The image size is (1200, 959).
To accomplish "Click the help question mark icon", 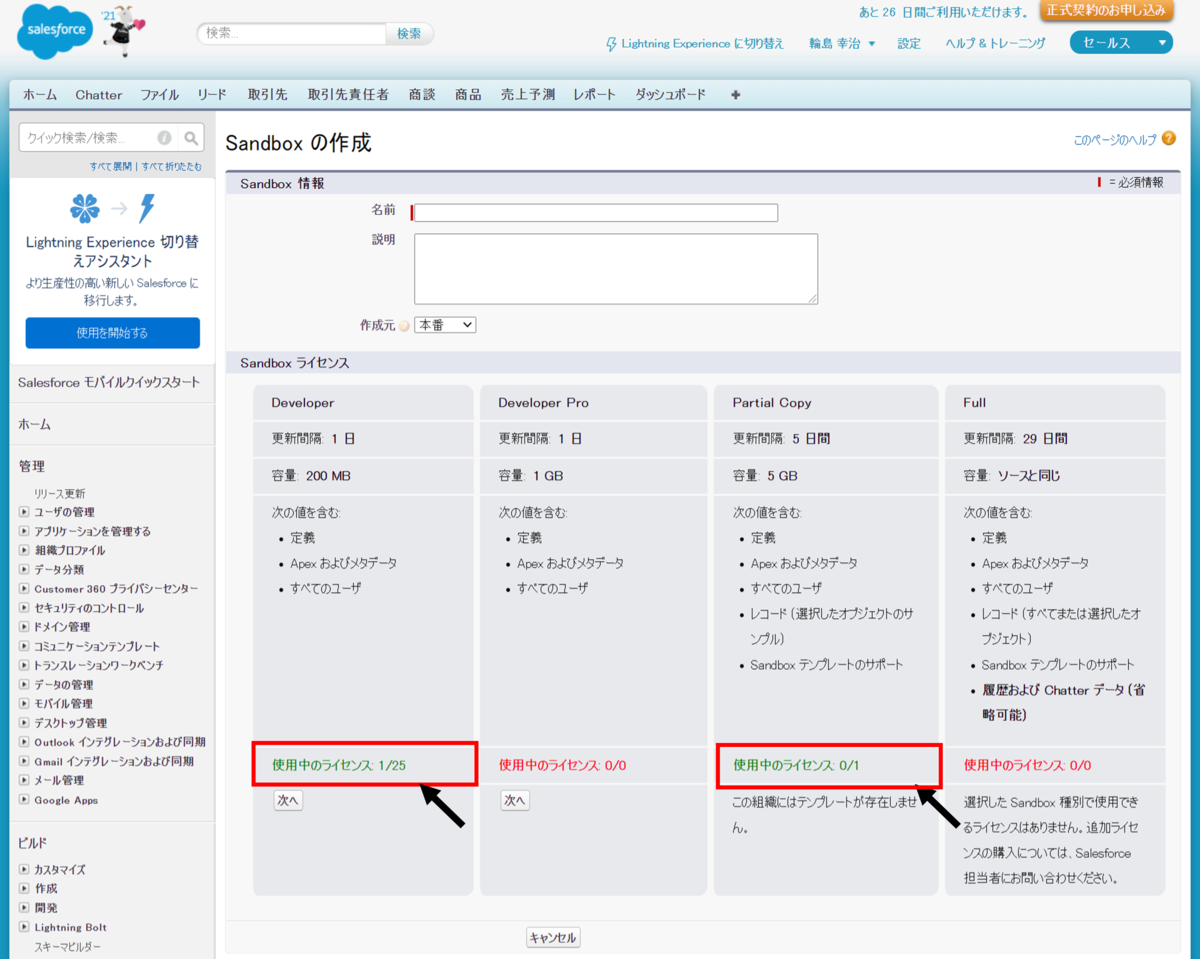I will (1169, 139).
